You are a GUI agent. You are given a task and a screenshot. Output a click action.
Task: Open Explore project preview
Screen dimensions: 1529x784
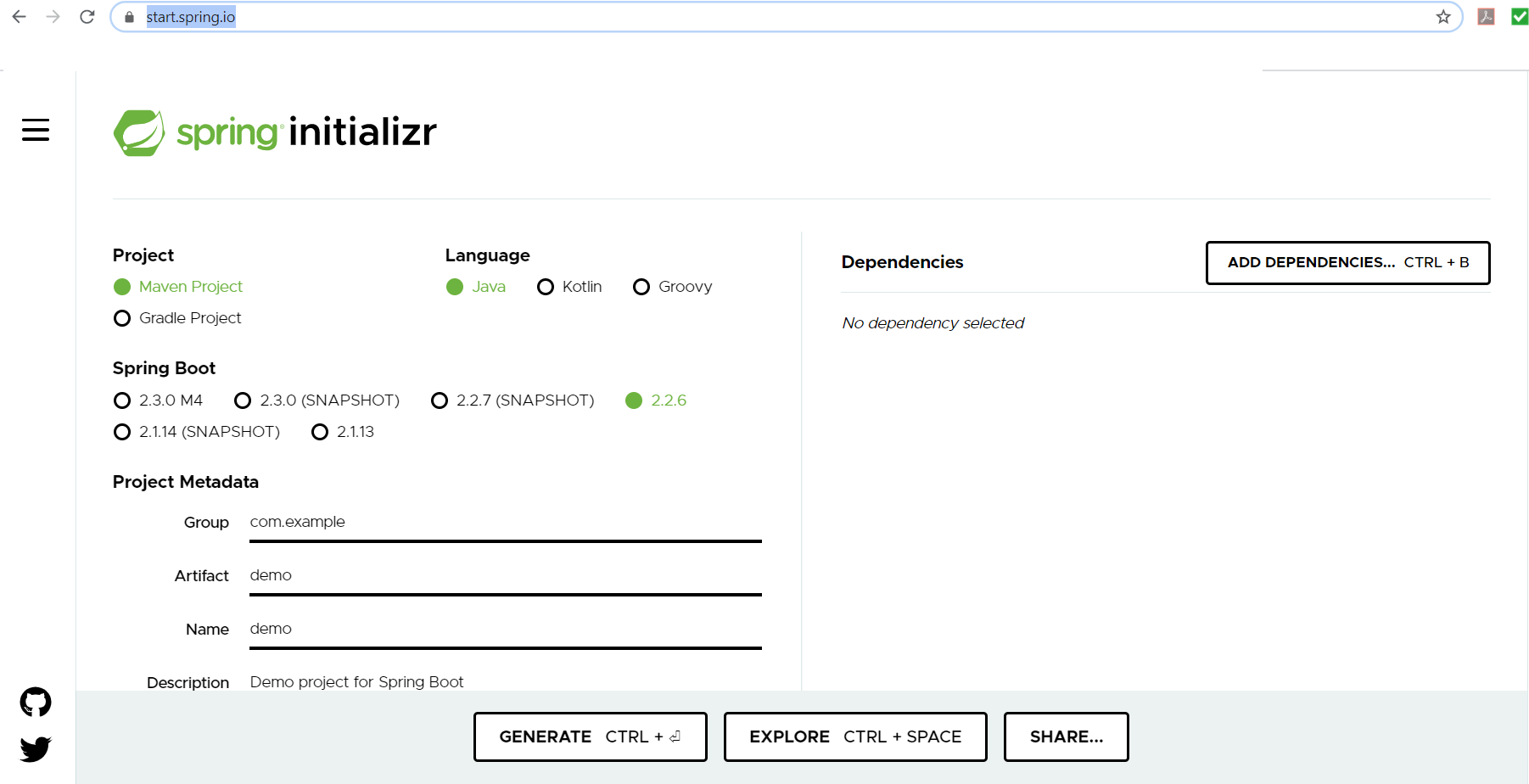(854, 736)
